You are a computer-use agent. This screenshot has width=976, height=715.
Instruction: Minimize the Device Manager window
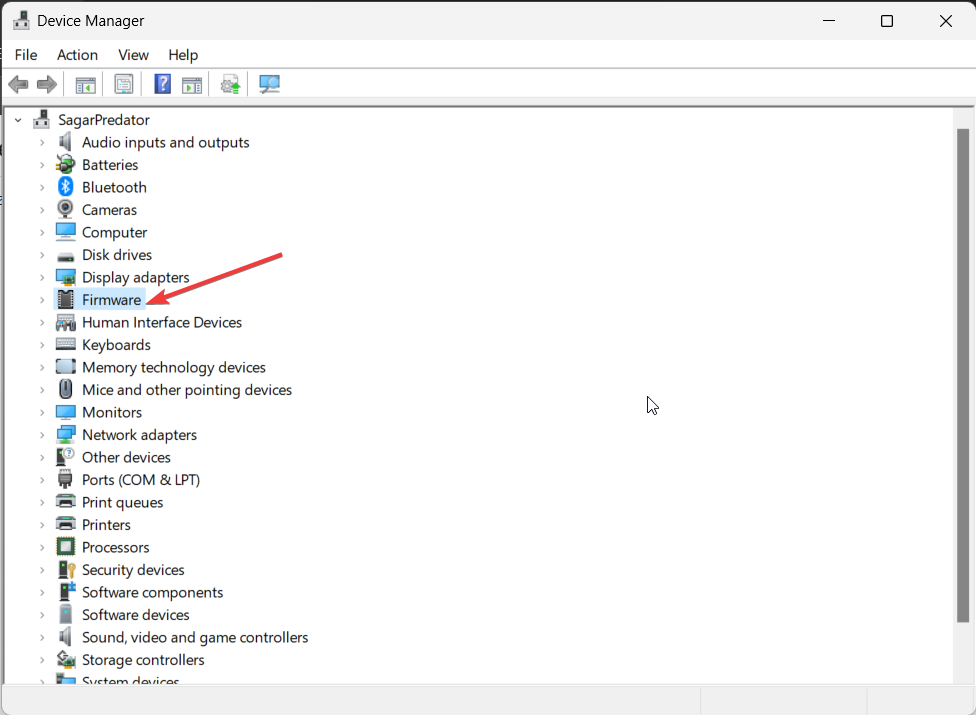click(829, 21)
